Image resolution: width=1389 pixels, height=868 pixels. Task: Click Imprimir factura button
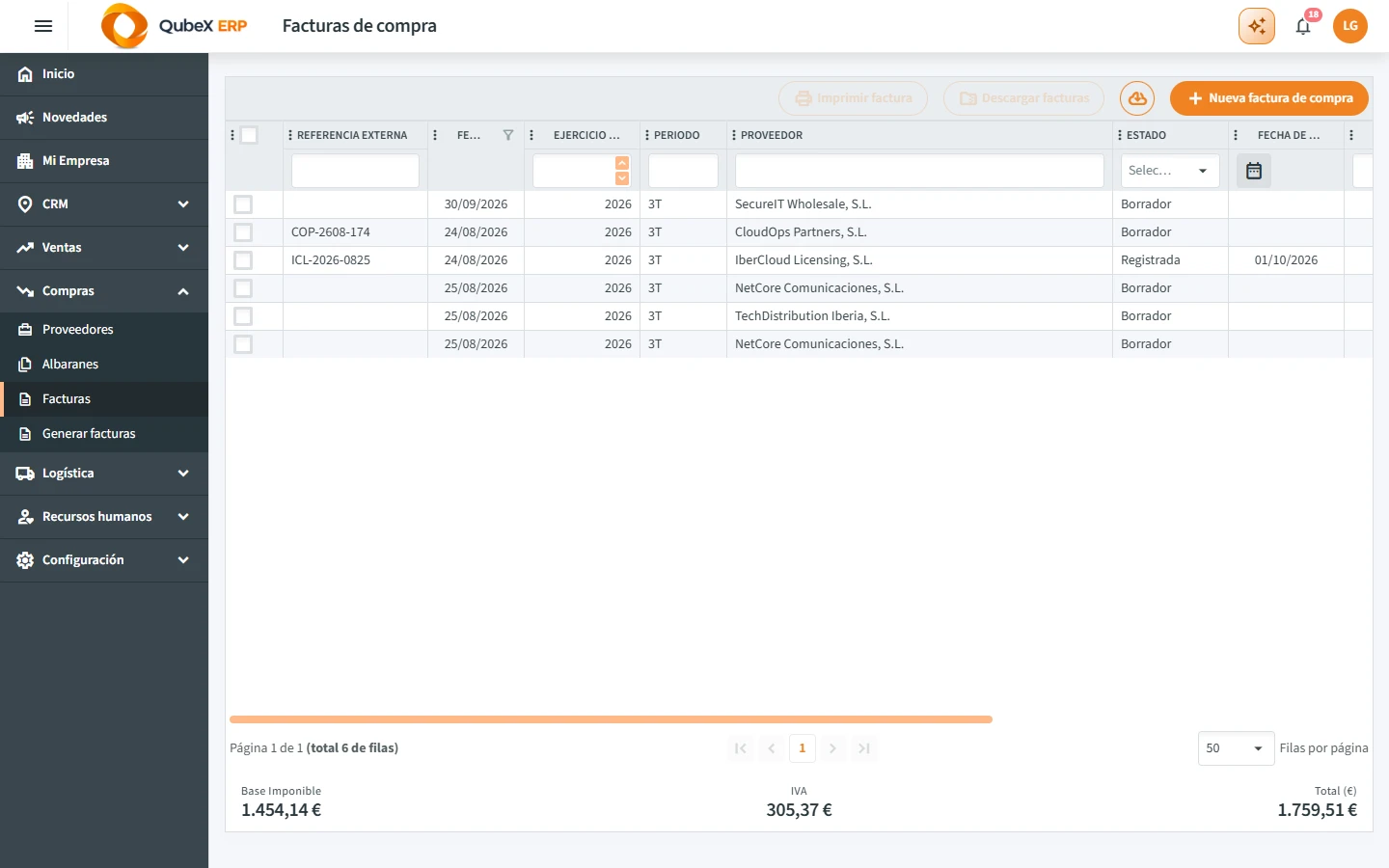coord(853,98)
